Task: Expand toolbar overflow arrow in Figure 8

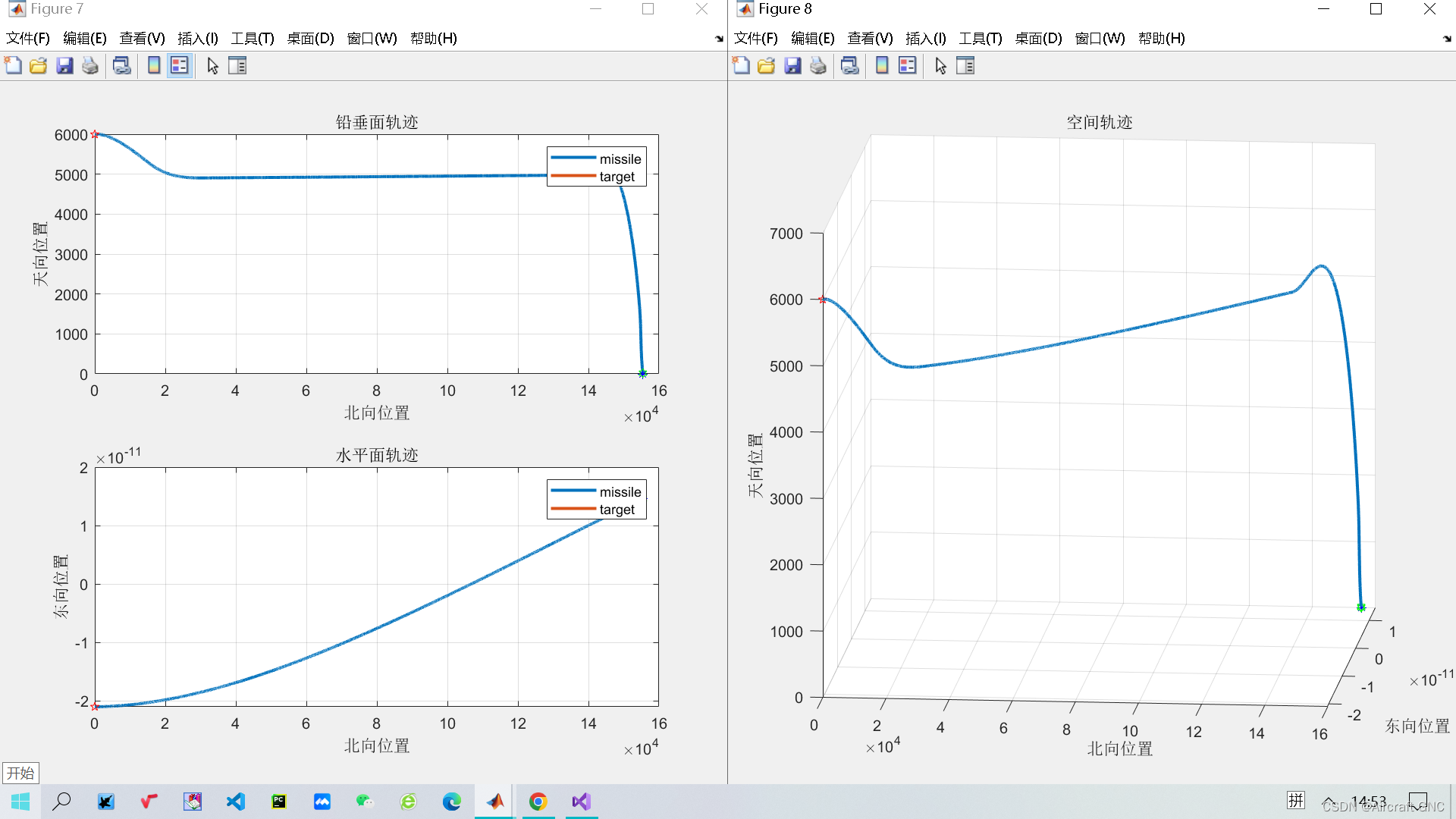Action: (x=1447, y=39)
